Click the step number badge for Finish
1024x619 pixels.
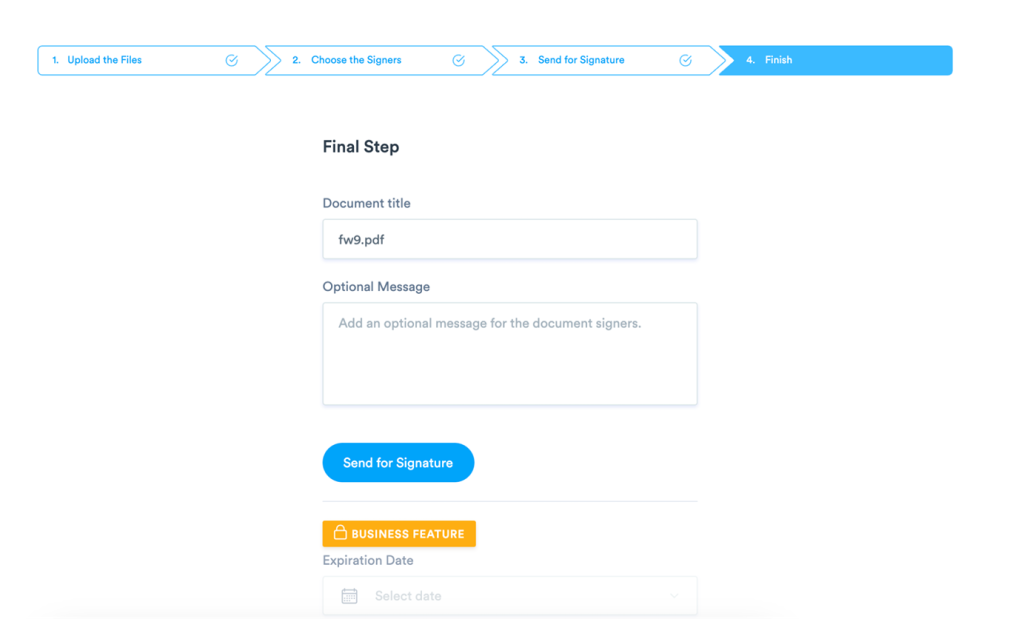point(751,60)
